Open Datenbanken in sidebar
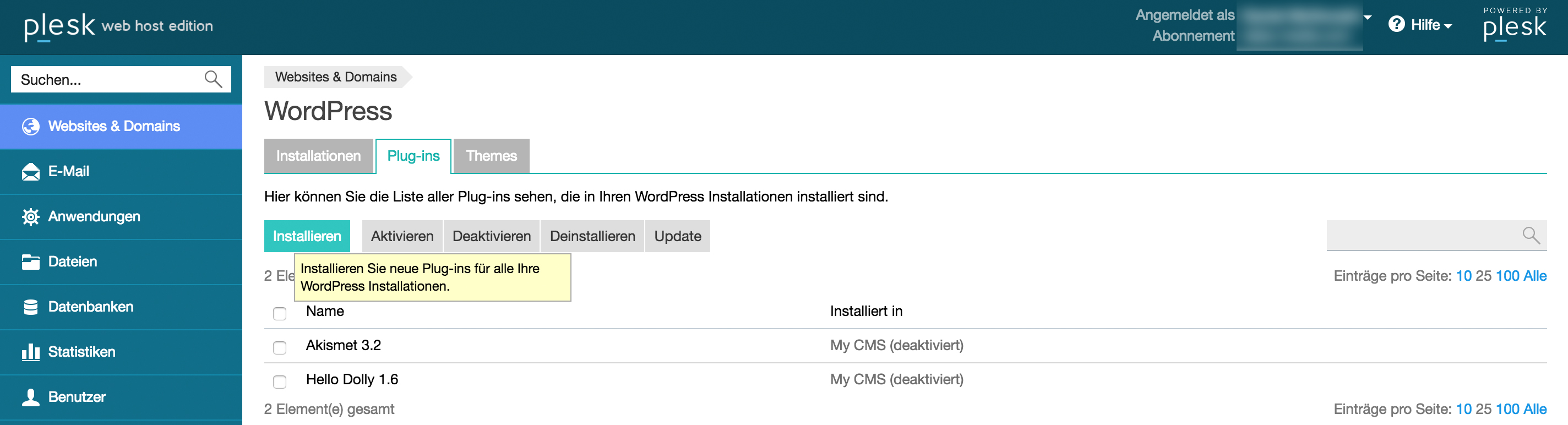The image size is (1568, 425). [x=121, y=307]
